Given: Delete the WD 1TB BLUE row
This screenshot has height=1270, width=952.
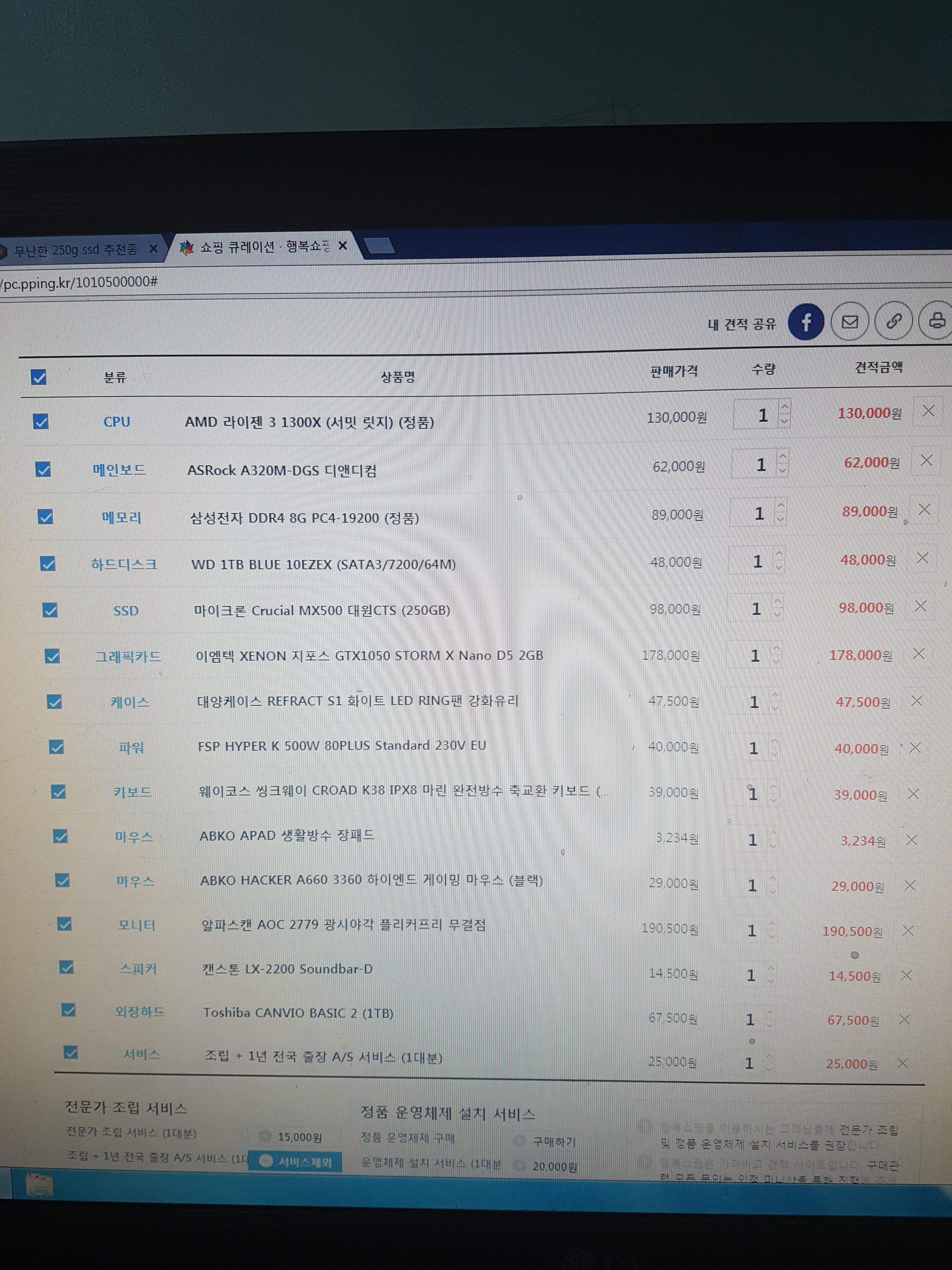Looking at the screenshot, I should coord(922,558).
